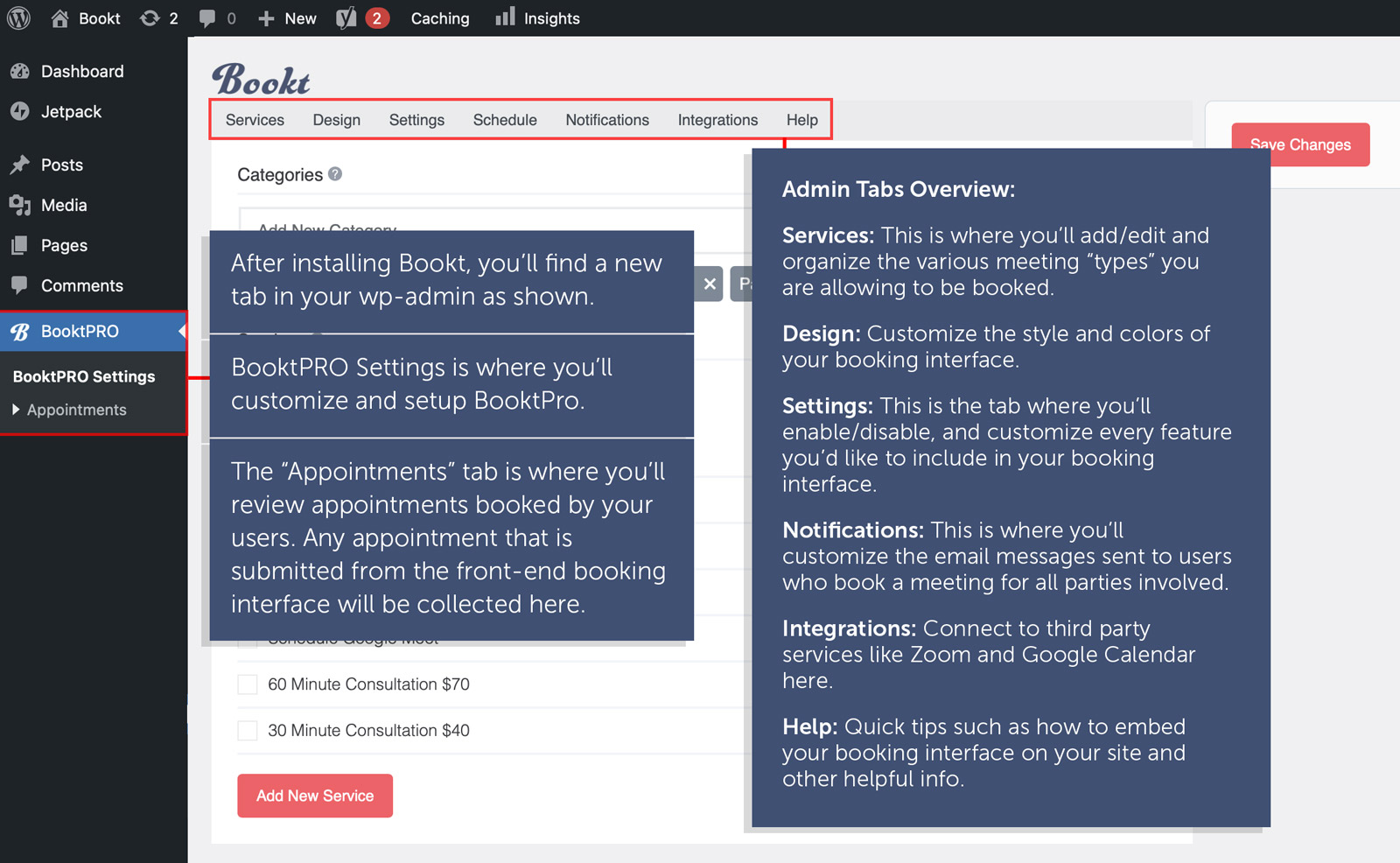Click the Media icon in sidebar
Image resolution: width=1400 pixels, height=863 pixels.
(20, 205)
